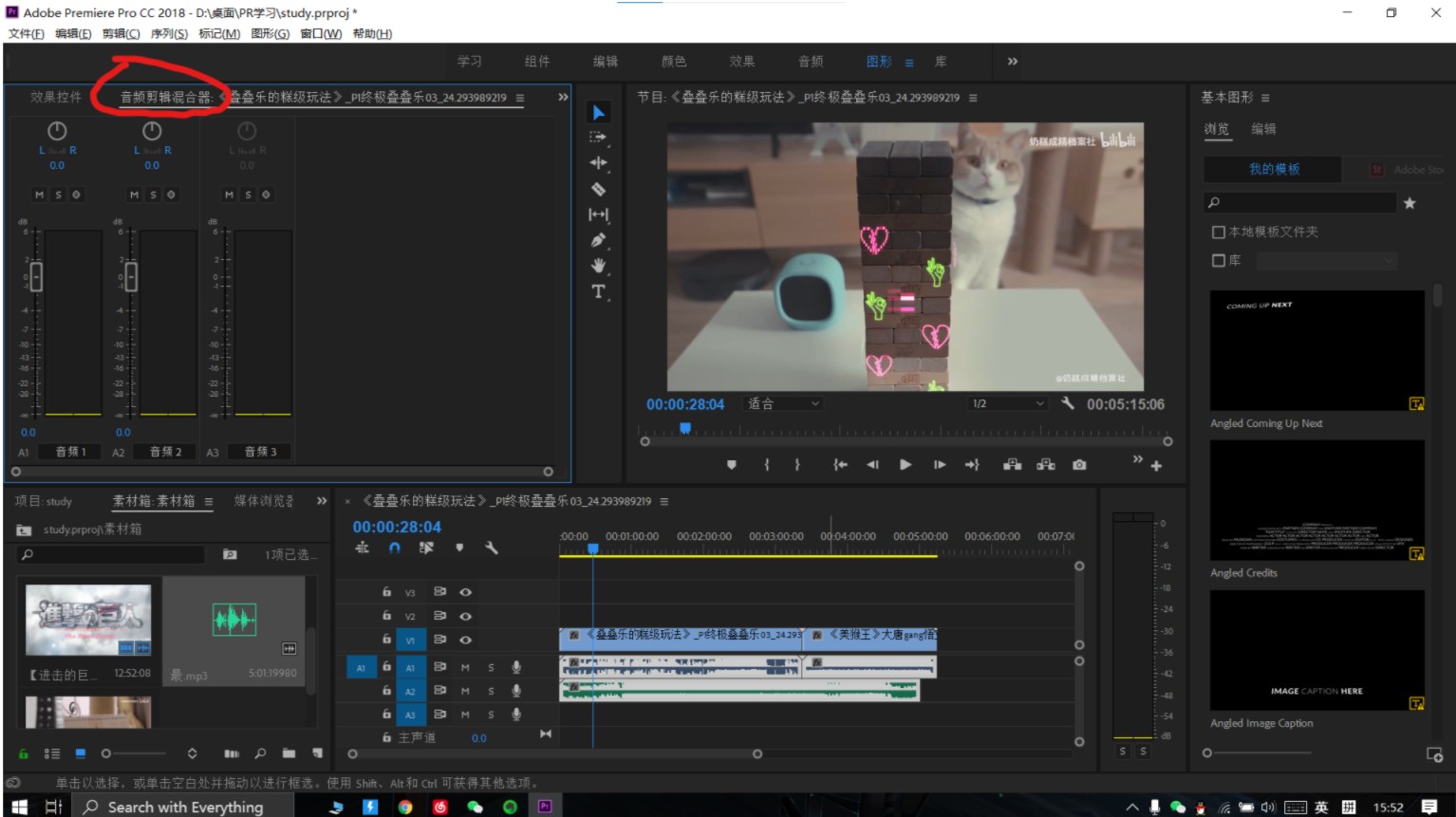Open the program monitor panel menu
The image size is (1456, 817).
pos(973,98)
